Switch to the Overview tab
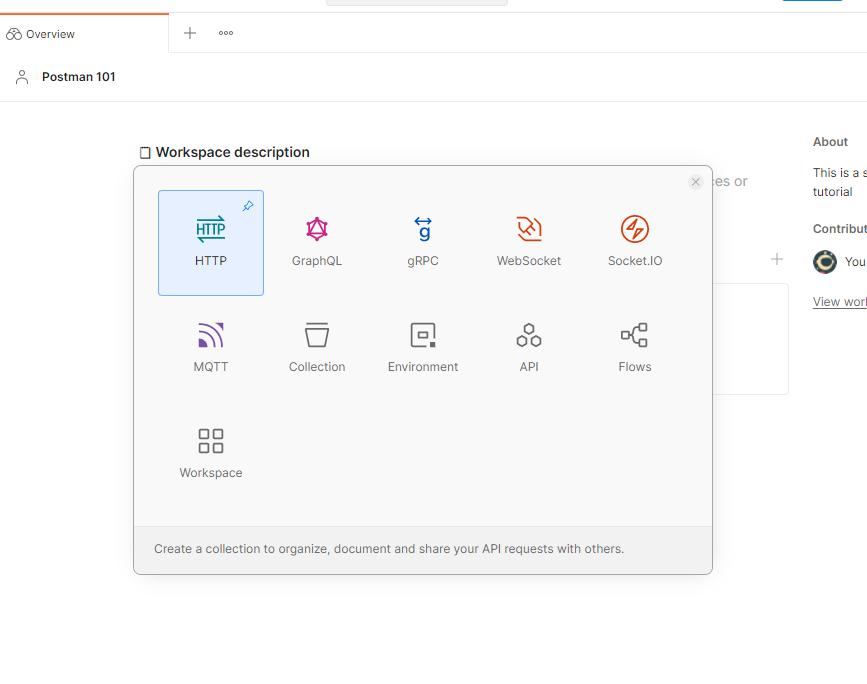 point(84,34)
